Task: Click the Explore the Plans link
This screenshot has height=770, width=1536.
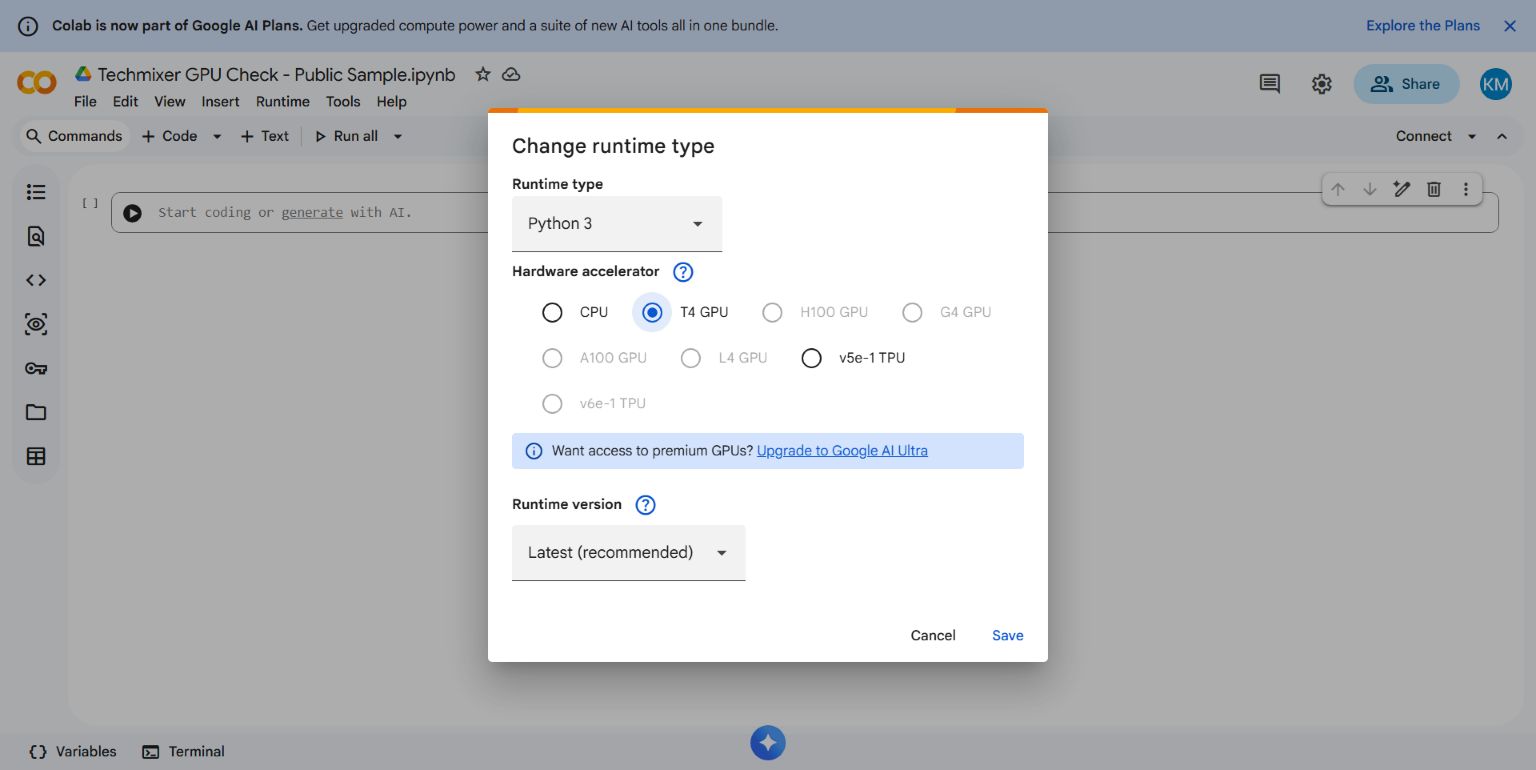Action: [1423, 26]
